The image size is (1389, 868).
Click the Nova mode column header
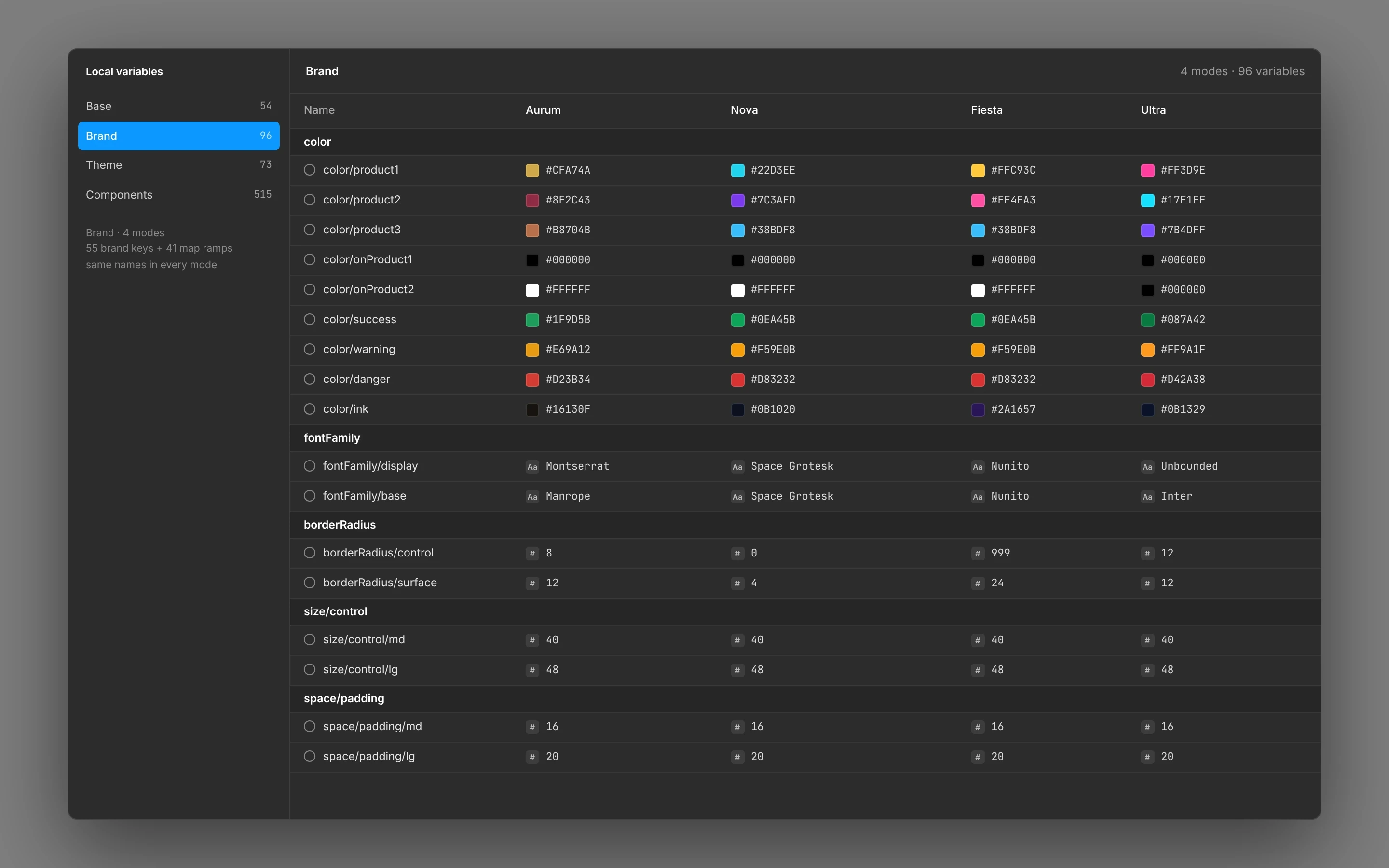744,110
